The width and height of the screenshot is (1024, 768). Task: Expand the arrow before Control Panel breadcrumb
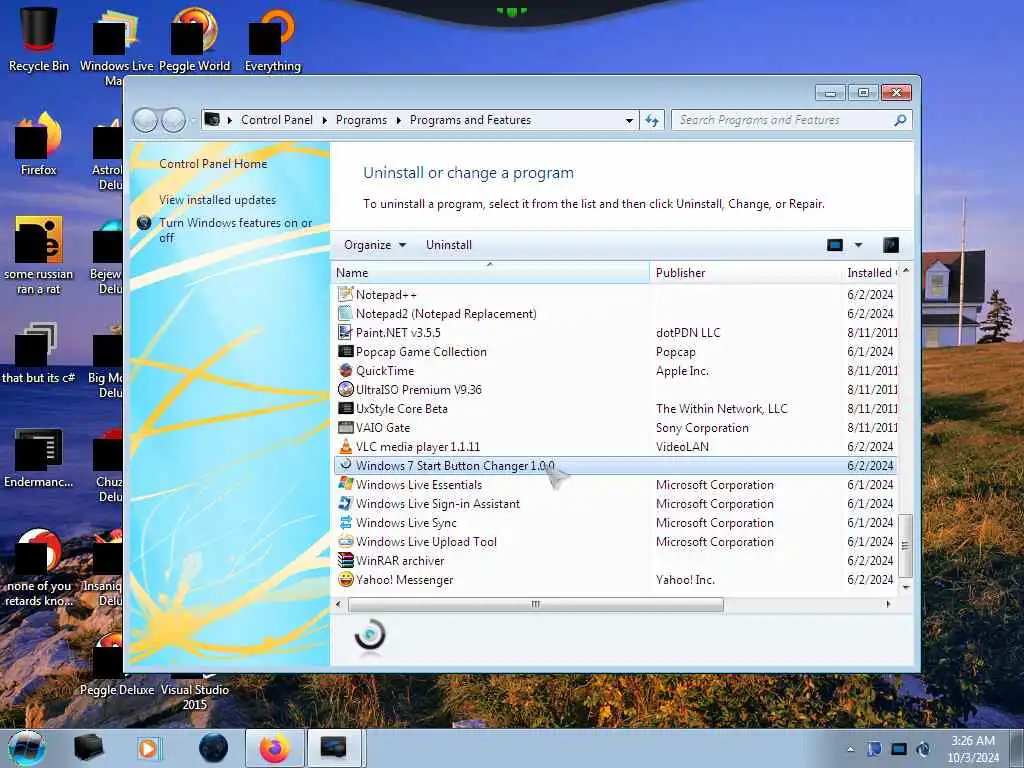(x=230, y=120)
